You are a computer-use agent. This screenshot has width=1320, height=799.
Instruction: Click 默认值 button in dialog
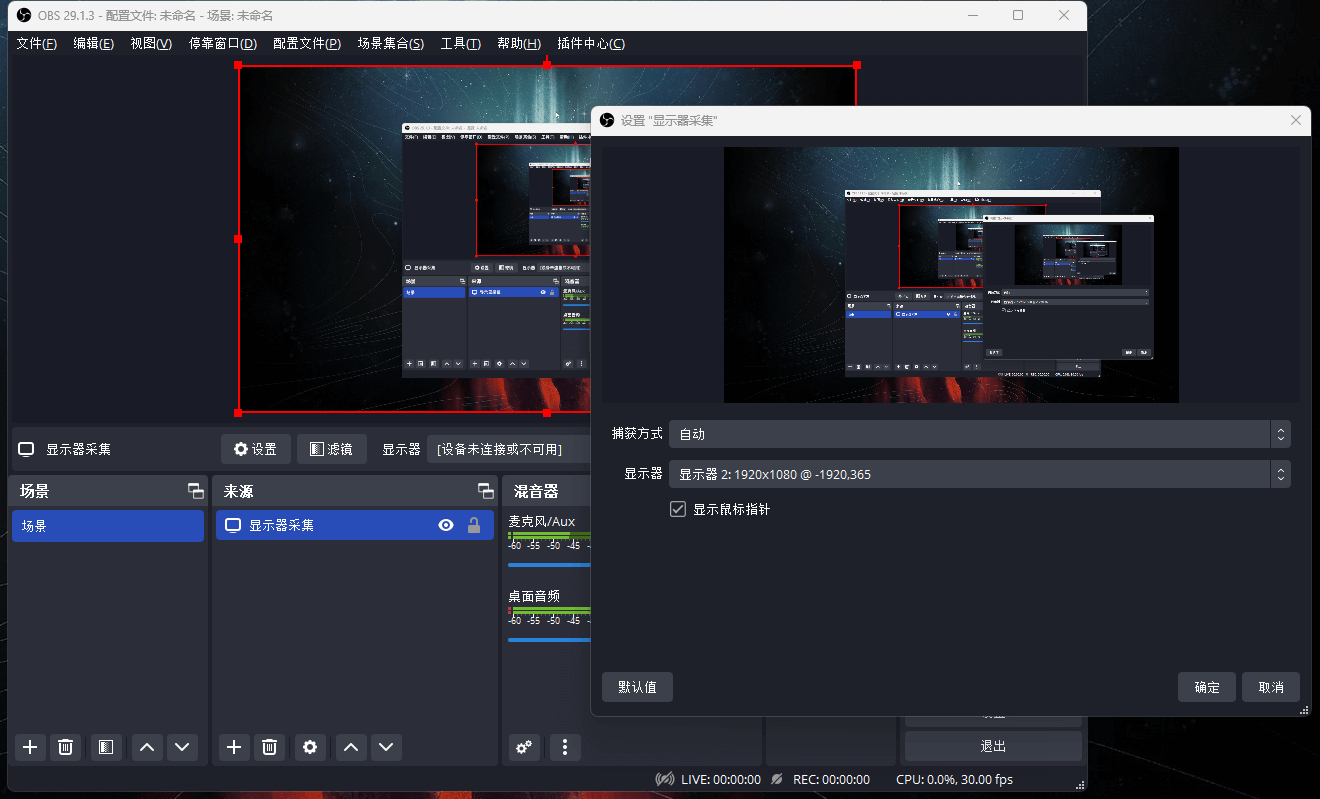point(637,687)
